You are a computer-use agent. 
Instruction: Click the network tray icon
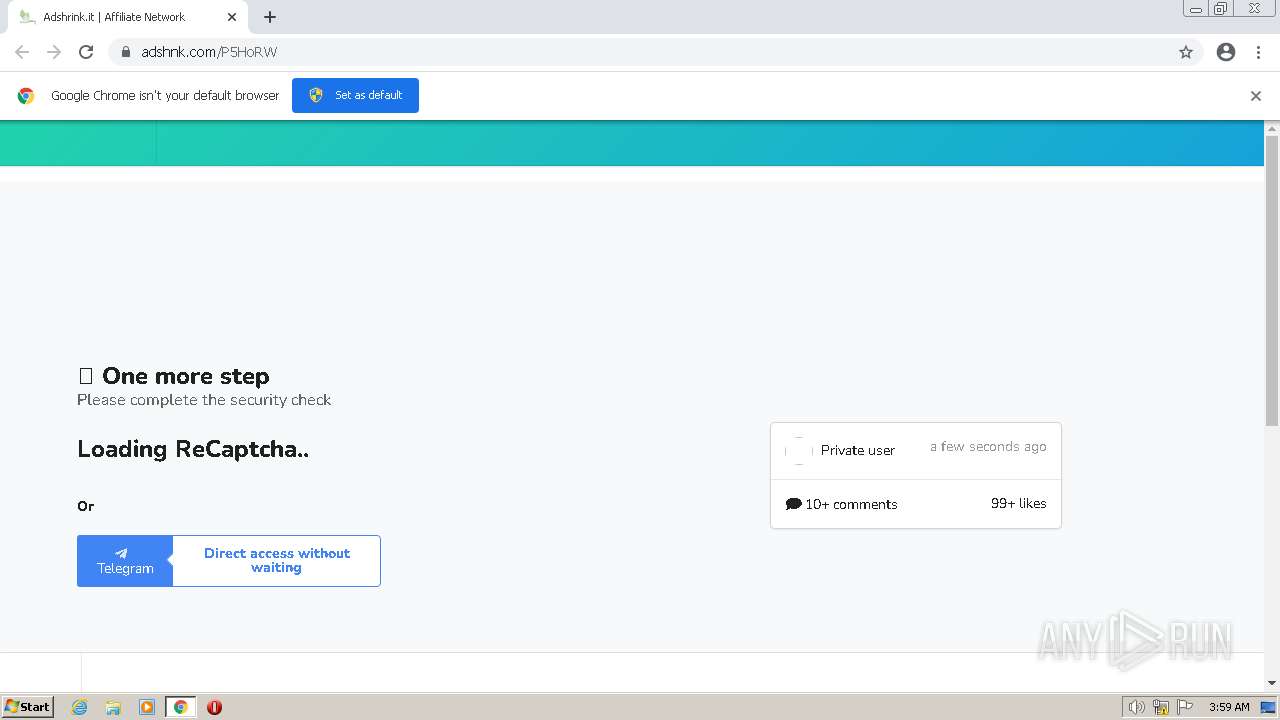[x=1161, y=707]
